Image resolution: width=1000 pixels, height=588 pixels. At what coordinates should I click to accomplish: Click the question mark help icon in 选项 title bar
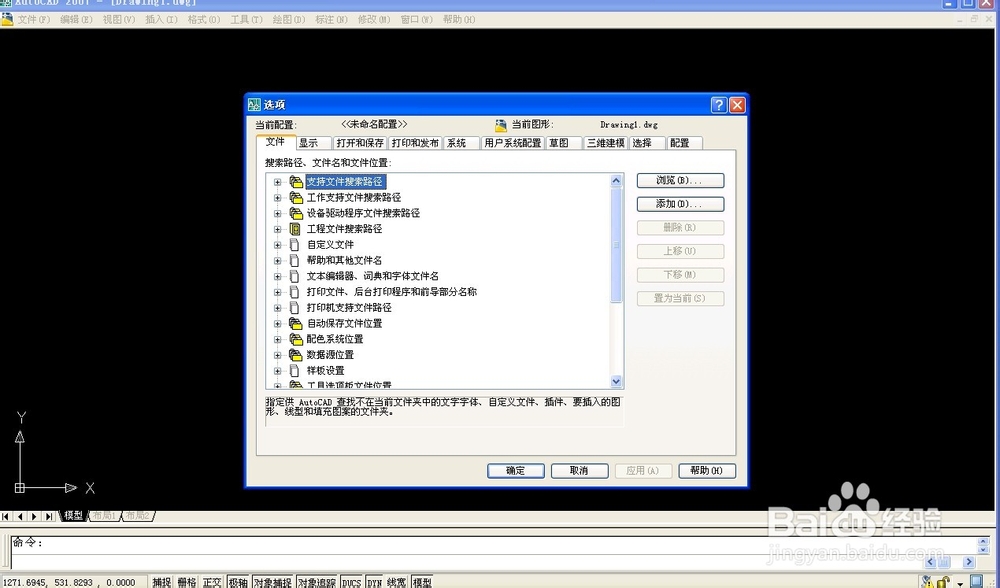719,105
